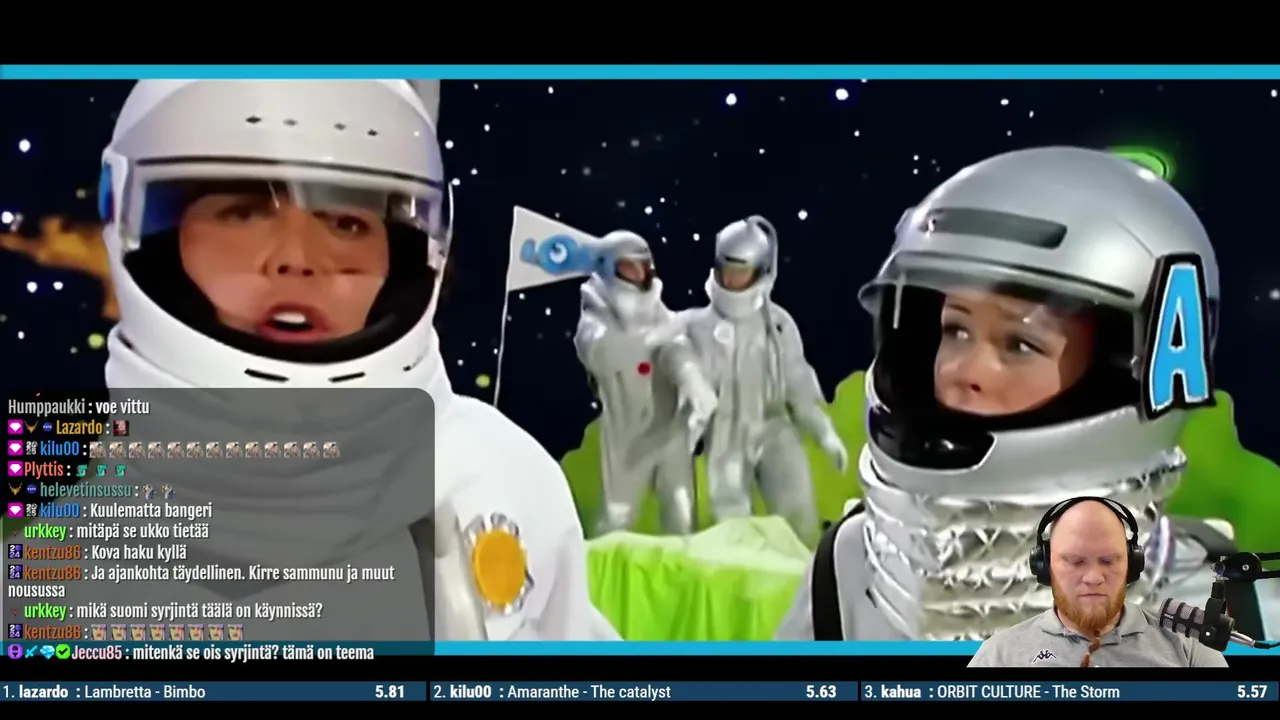Viewport: 1280px width, 720px height.
Task: Click the ranking entry 'Lambretta - Bimbo'
Action: point(145,692)
